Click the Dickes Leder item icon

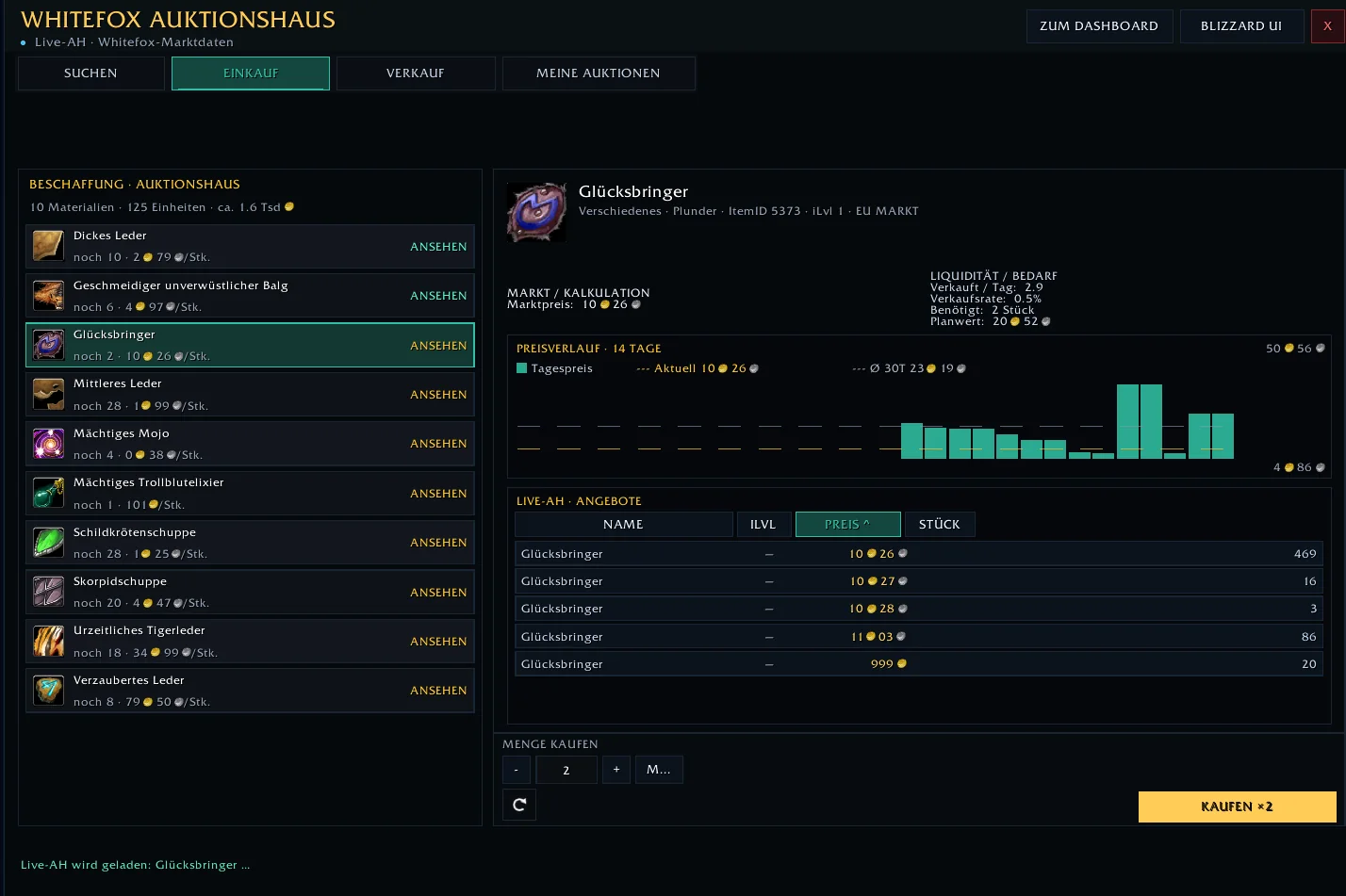coord(48,246)
